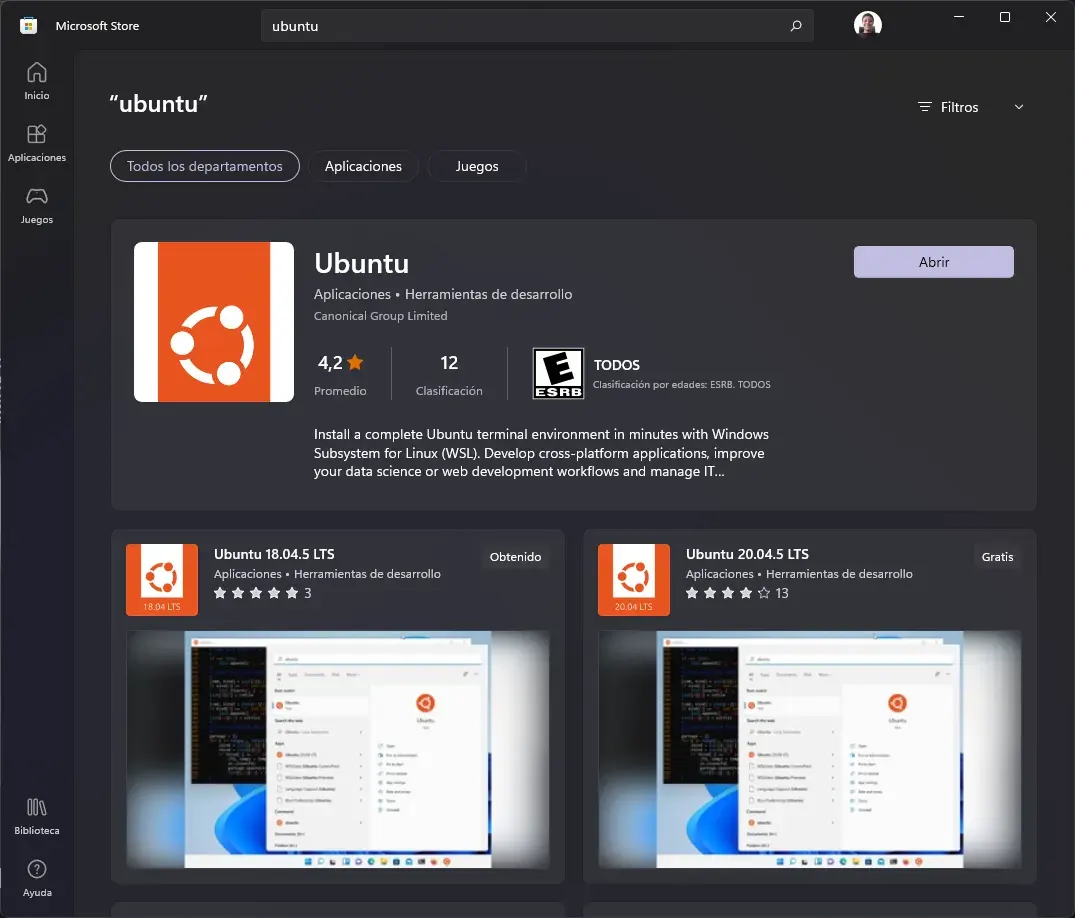Go to Inicio in the sidebar

coord(37,81)
